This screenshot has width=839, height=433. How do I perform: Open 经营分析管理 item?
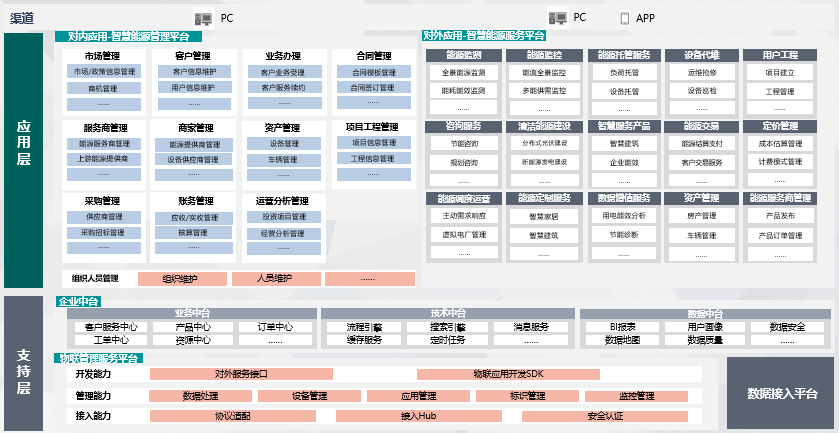284,234
